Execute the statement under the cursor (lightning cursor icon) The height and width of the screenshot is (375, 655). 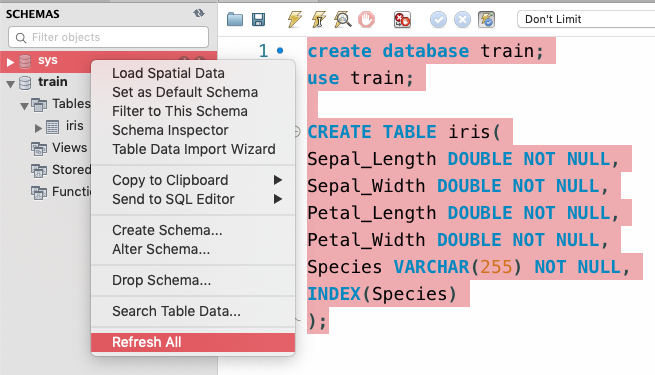pos(319,19)
